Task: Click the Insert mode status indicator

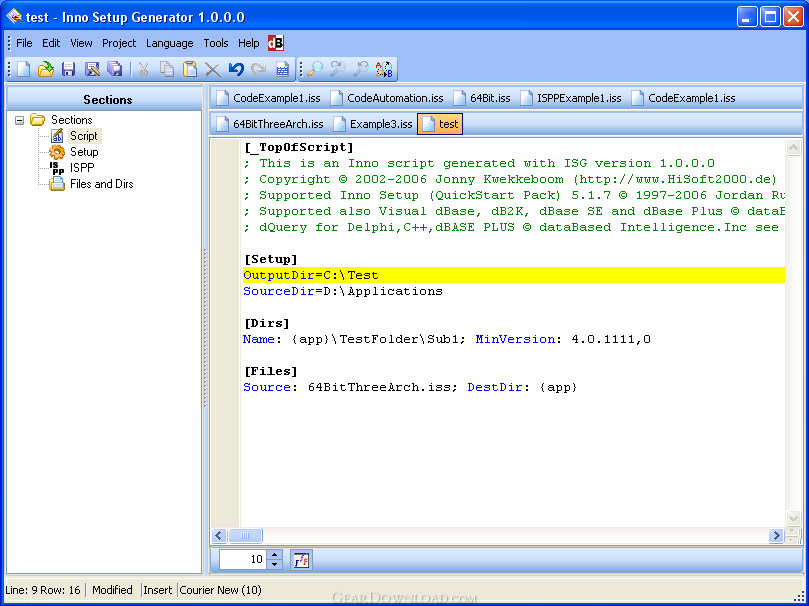Action: pos(158,590)
